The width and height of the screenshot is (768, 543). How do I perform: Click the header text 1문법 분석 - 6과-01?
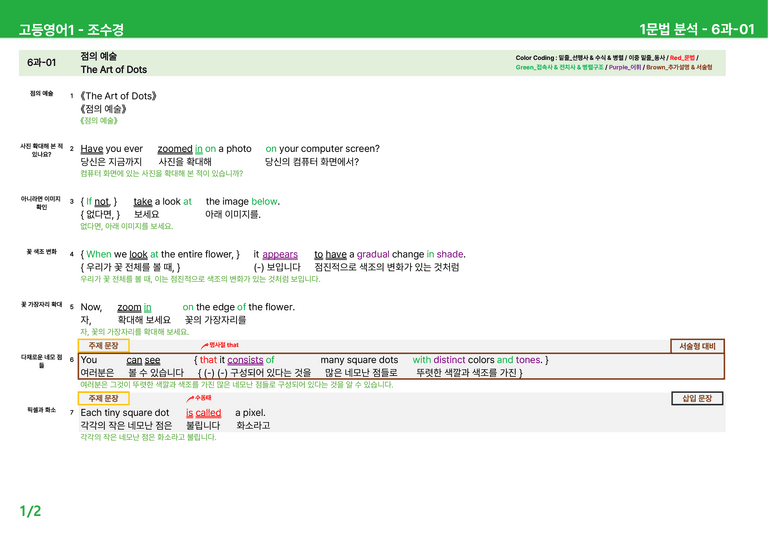tap(696, 29)
